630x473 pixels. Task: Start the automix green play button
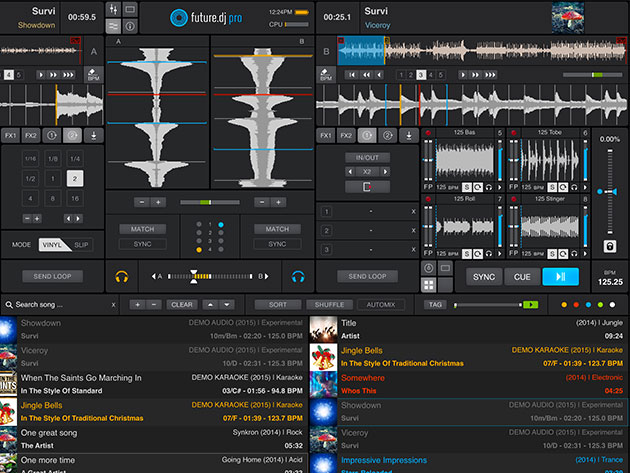[530, 305]
